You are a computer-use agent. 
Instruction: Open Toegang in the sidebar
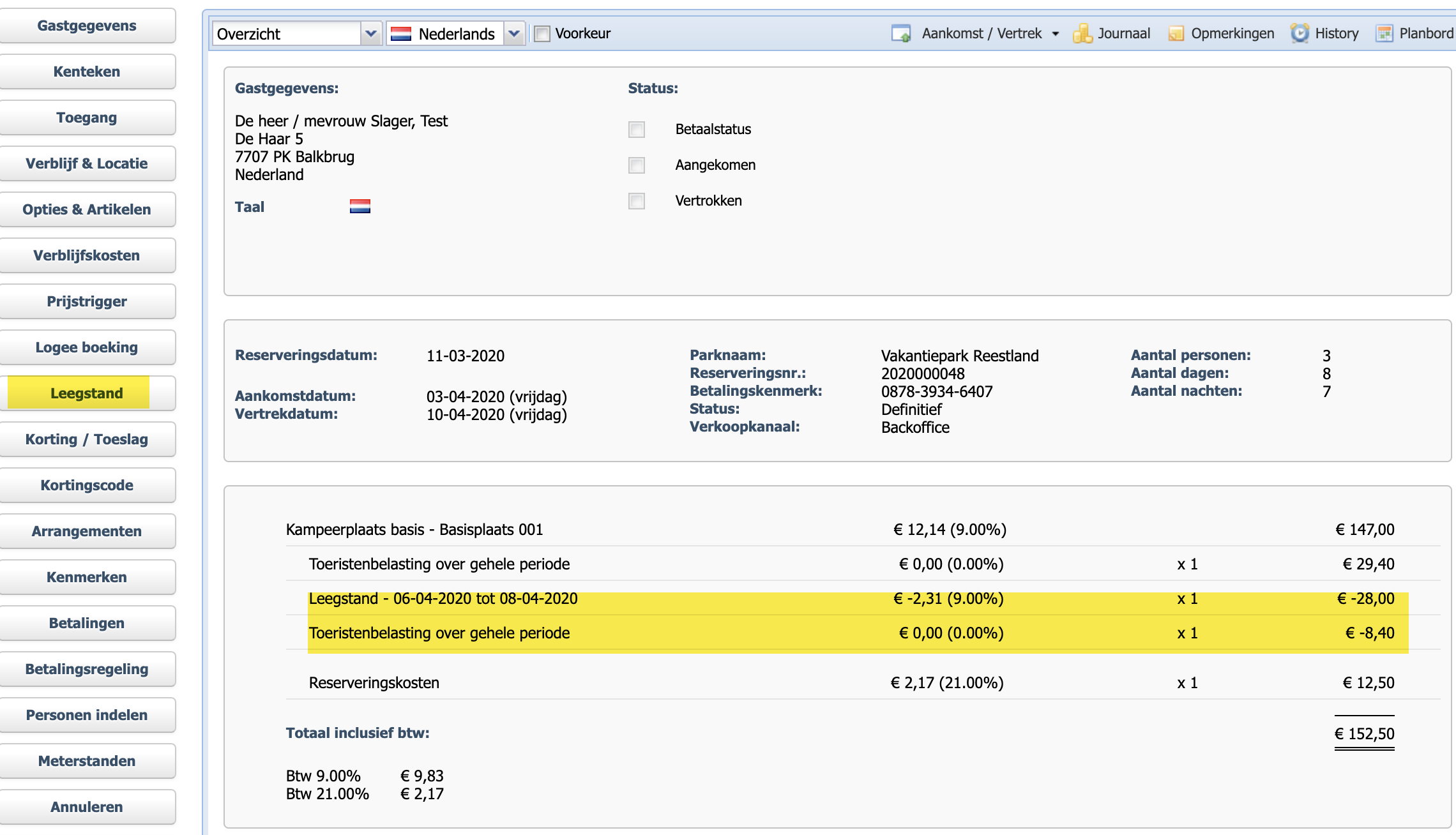click(x=87, y=117)
